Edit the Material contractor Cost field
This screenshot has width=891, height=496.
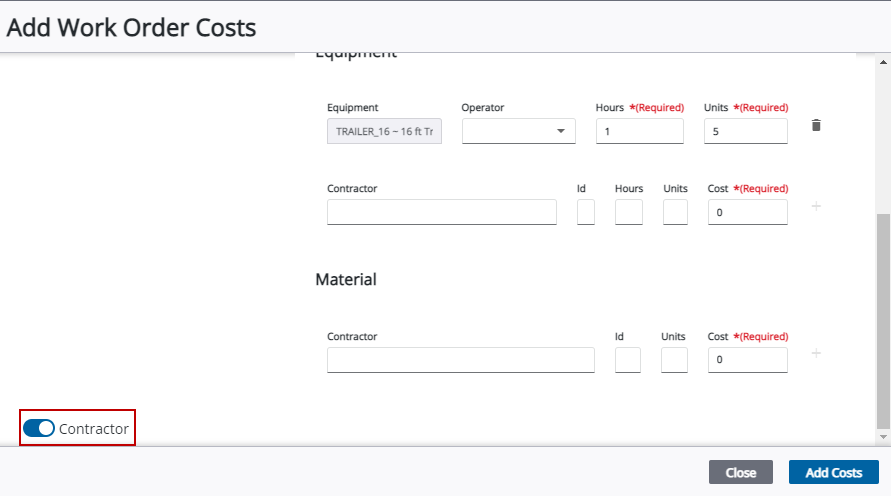(747, 360)
